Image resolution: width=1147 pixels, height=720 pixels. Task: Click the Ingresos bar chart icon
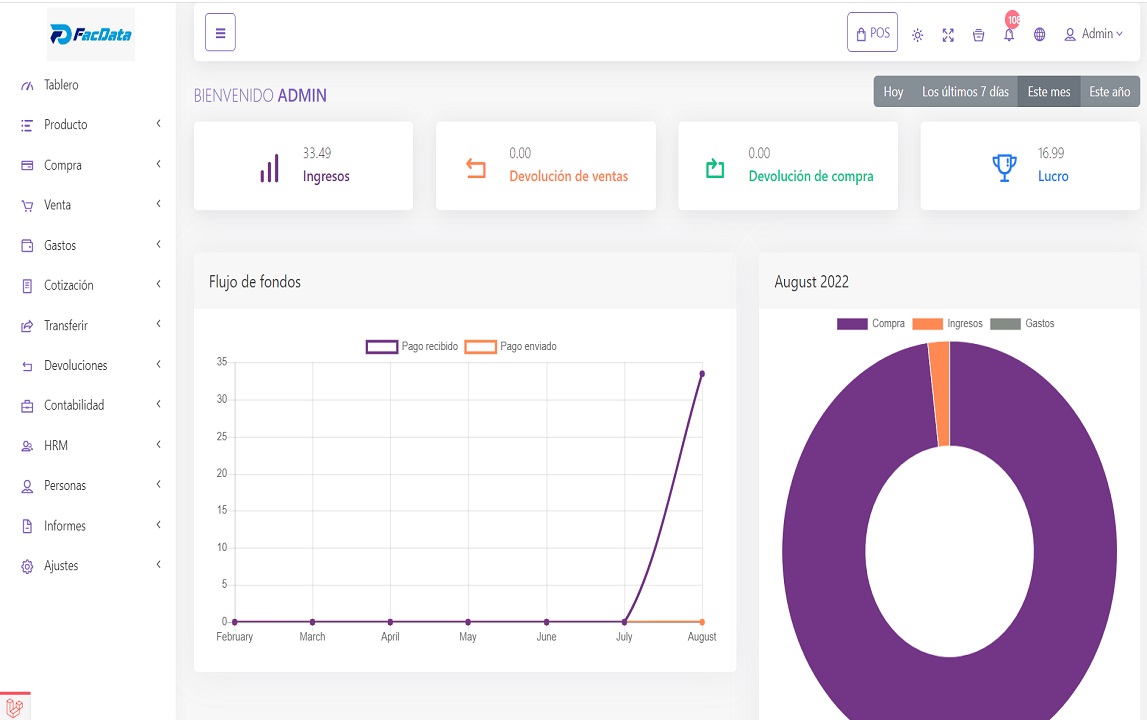tap(268, 167)
